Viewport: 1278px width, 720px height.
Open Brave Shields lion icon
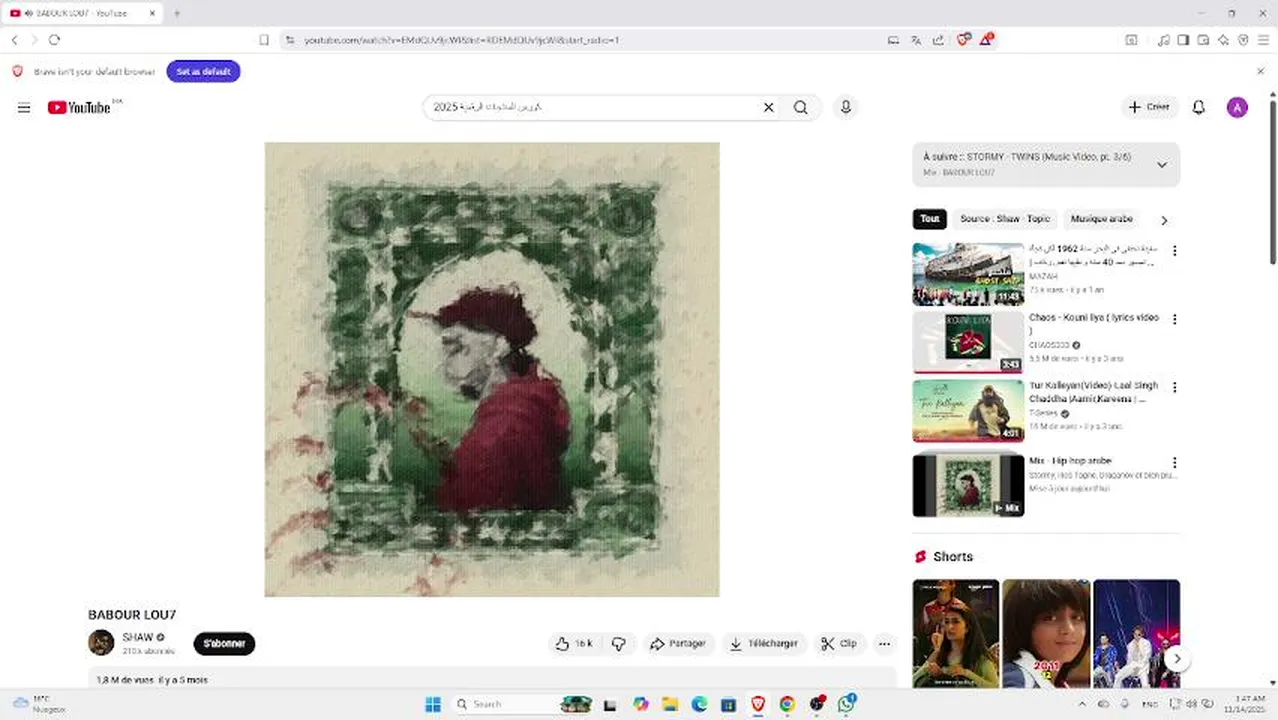[x=963, y=40]
